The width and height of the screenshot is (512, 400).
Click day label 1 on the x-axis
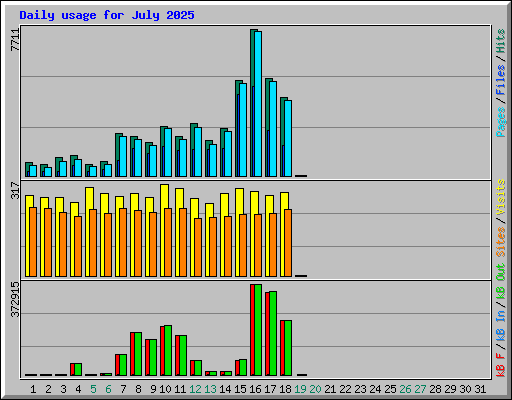(x=33, y=389)
